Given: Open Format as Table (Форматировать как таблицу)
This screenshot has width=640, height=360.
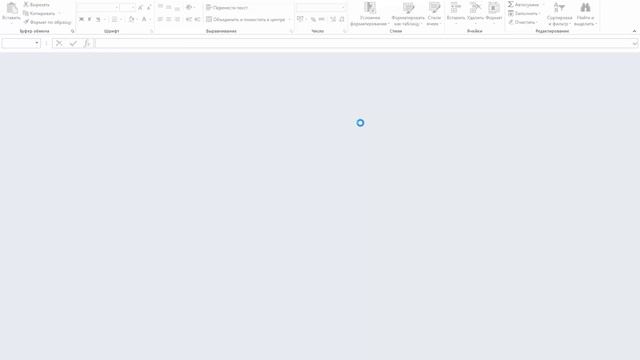Looking at the screenshot, I should point(408,14).
